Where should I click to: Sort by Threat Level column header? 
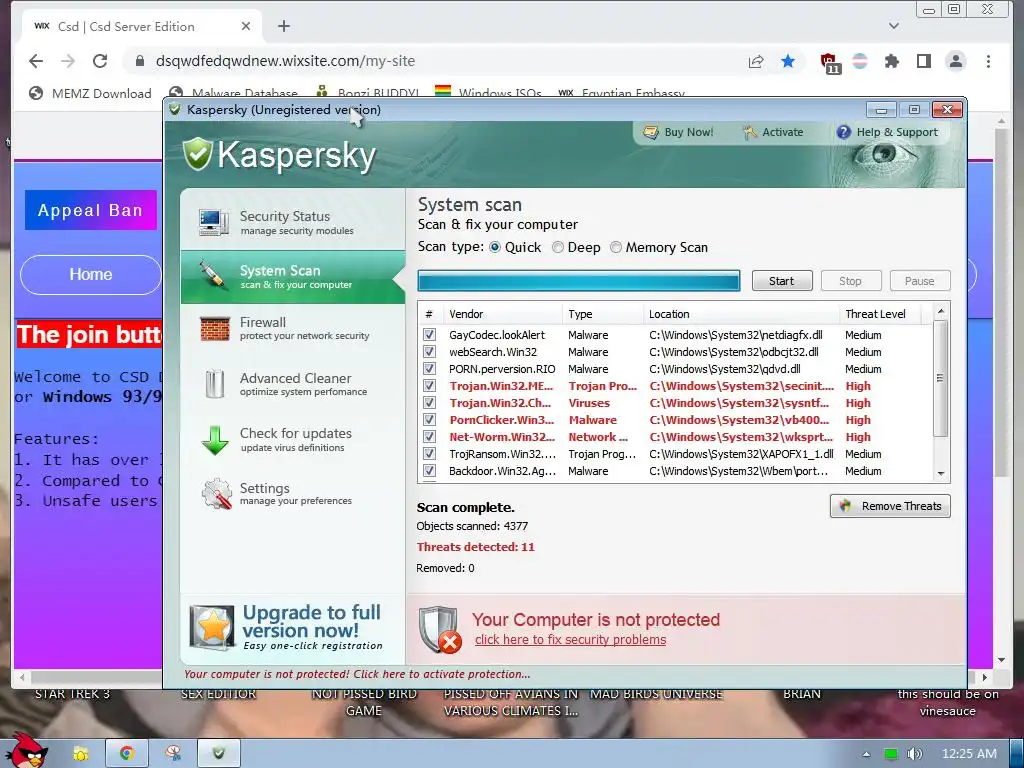pyautogui.click(x=879, y=314)
